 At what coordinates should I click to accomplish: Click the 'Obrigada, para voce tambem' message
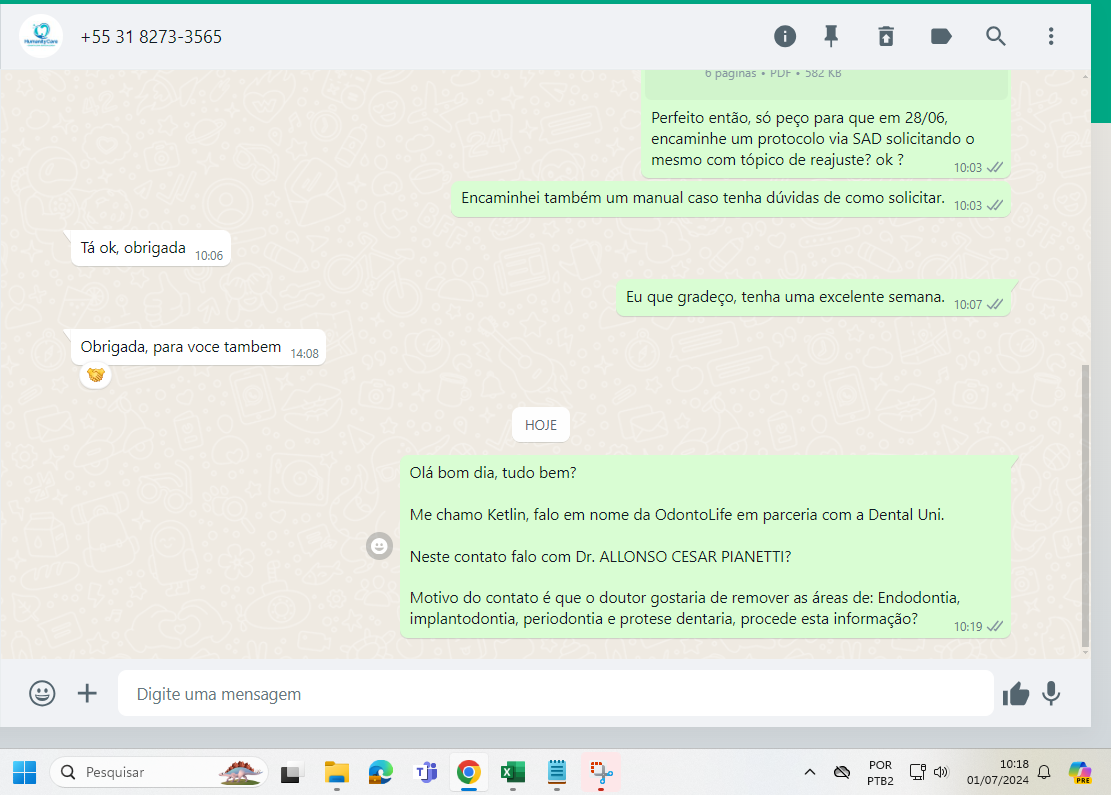tap(198, 347)
